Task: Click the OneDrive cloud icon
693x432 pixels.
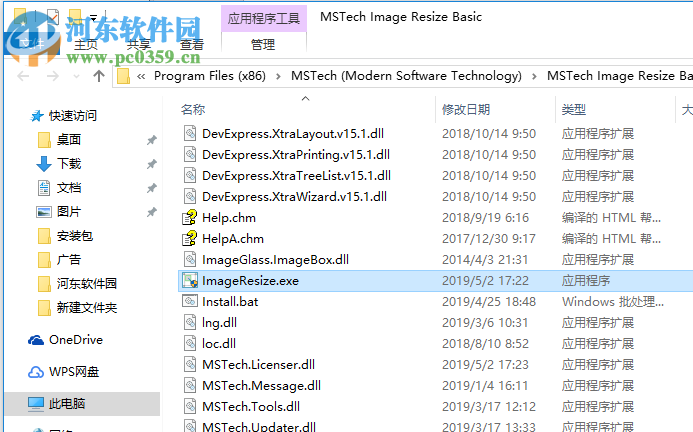Action: (x=36, y=340)
